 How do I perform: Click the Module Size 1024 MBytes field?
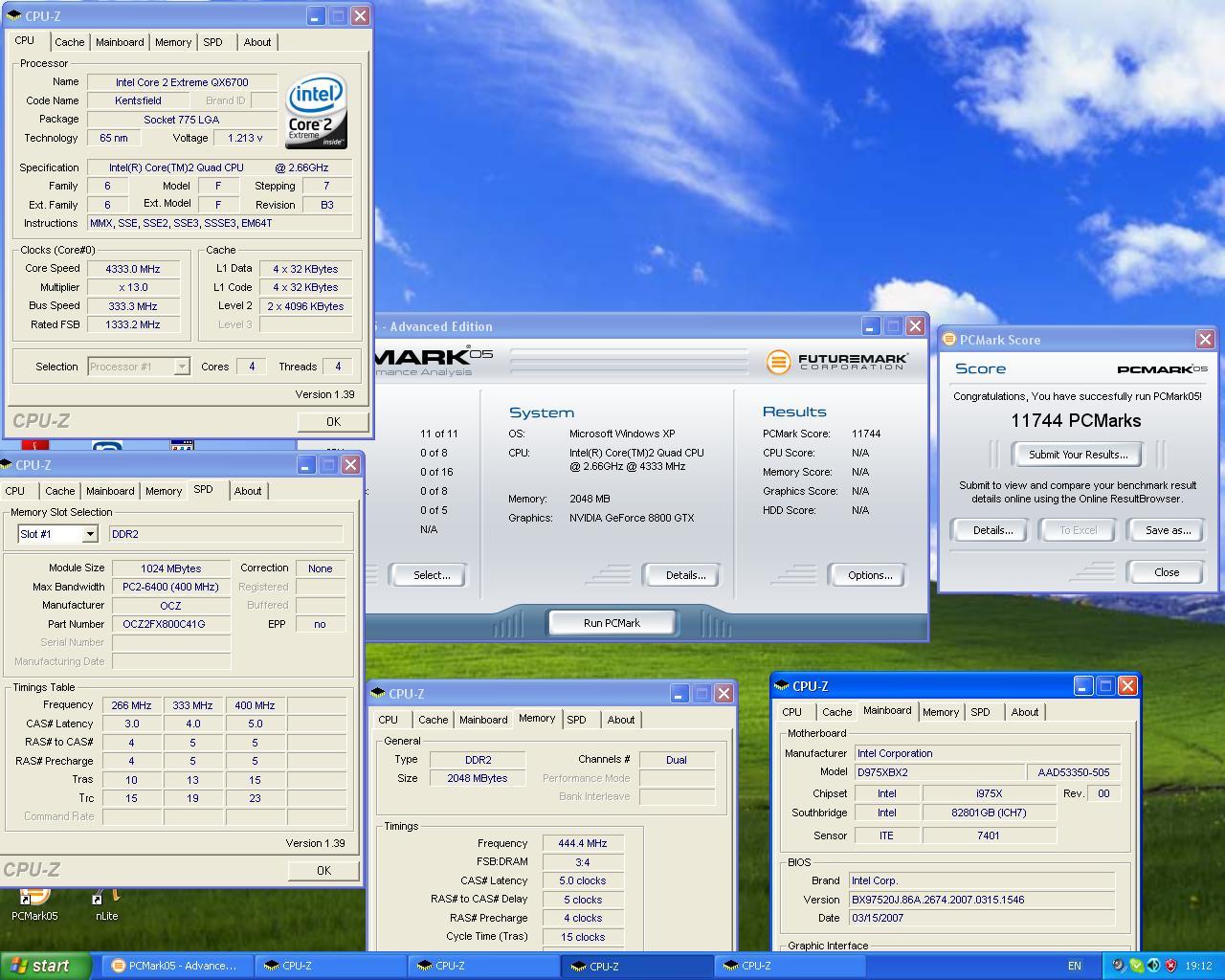(x=170, y=568)
